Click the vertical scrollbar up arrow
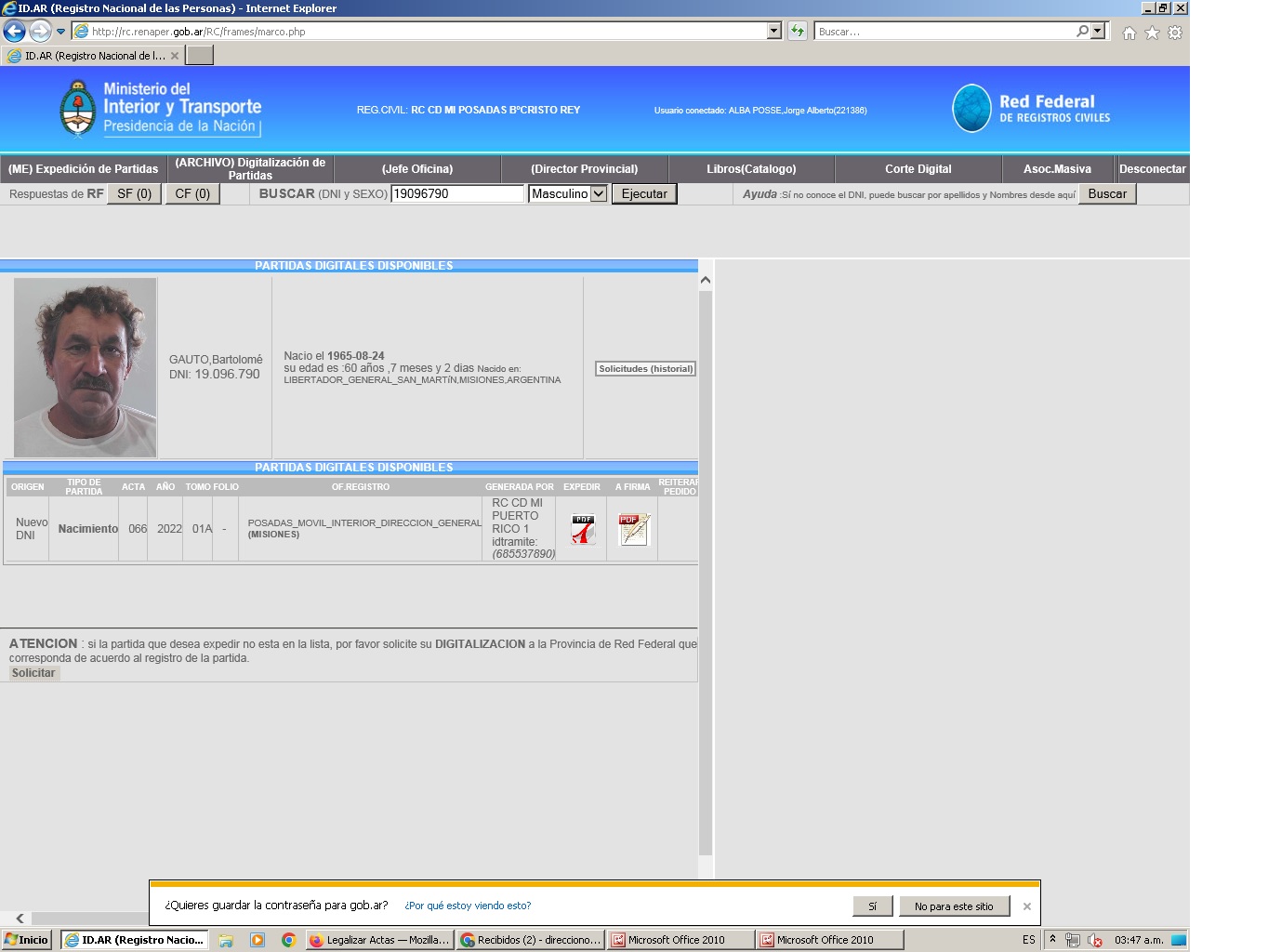 pyautogui.click(x=706, y=280)
